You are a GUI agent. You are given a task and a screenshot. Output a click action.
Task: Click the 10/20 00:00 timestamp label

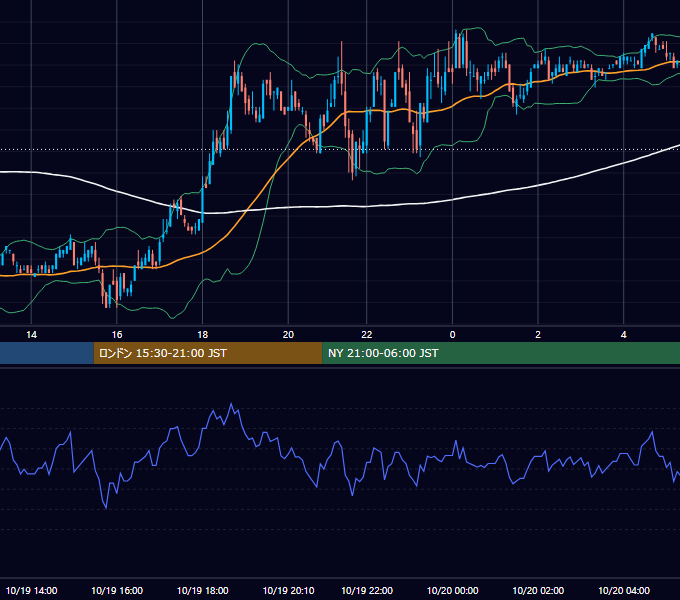452,590
